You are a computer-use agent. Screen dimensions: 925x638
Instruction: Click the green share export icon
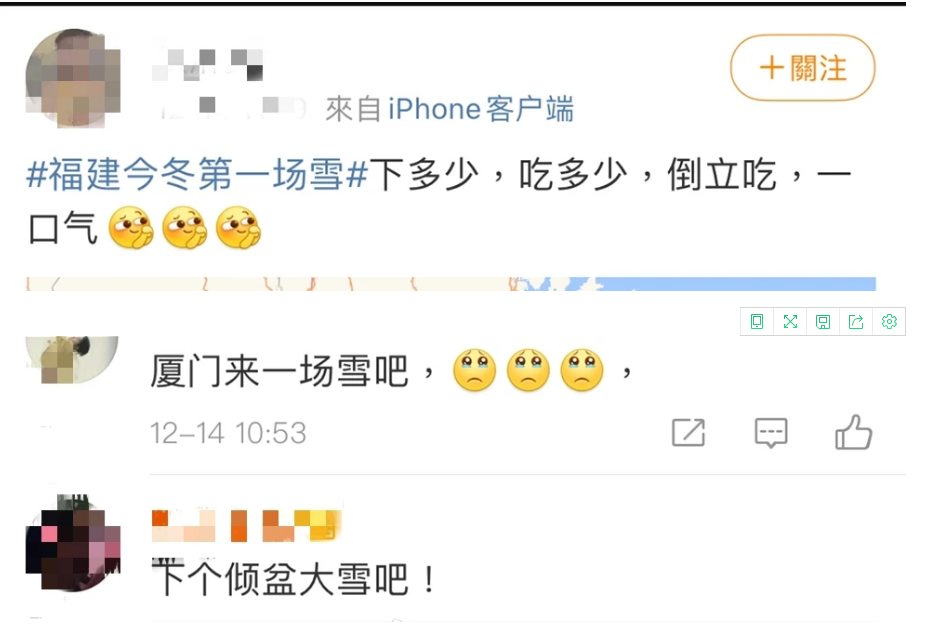tap(856, 322)
